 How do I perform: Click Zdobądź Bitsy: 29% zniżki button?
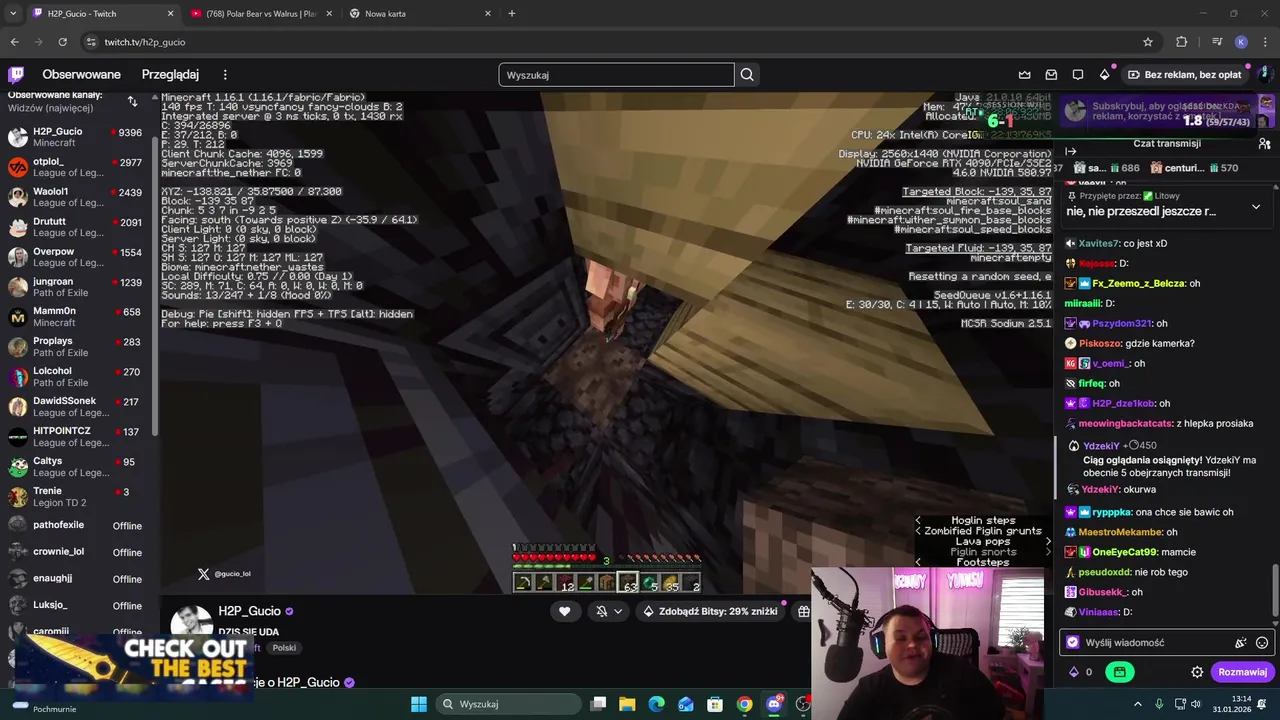(x=710, y=611)
